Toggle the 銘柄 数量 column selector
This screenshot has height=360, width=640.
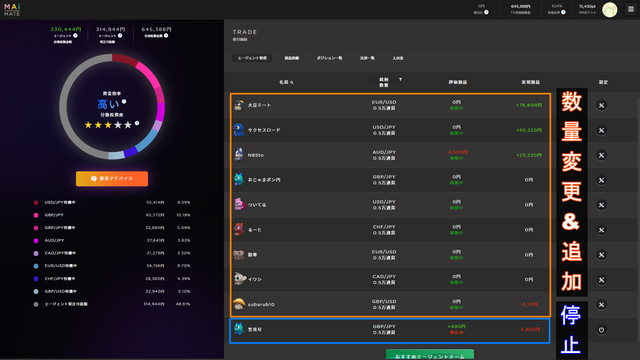[384, 82]
